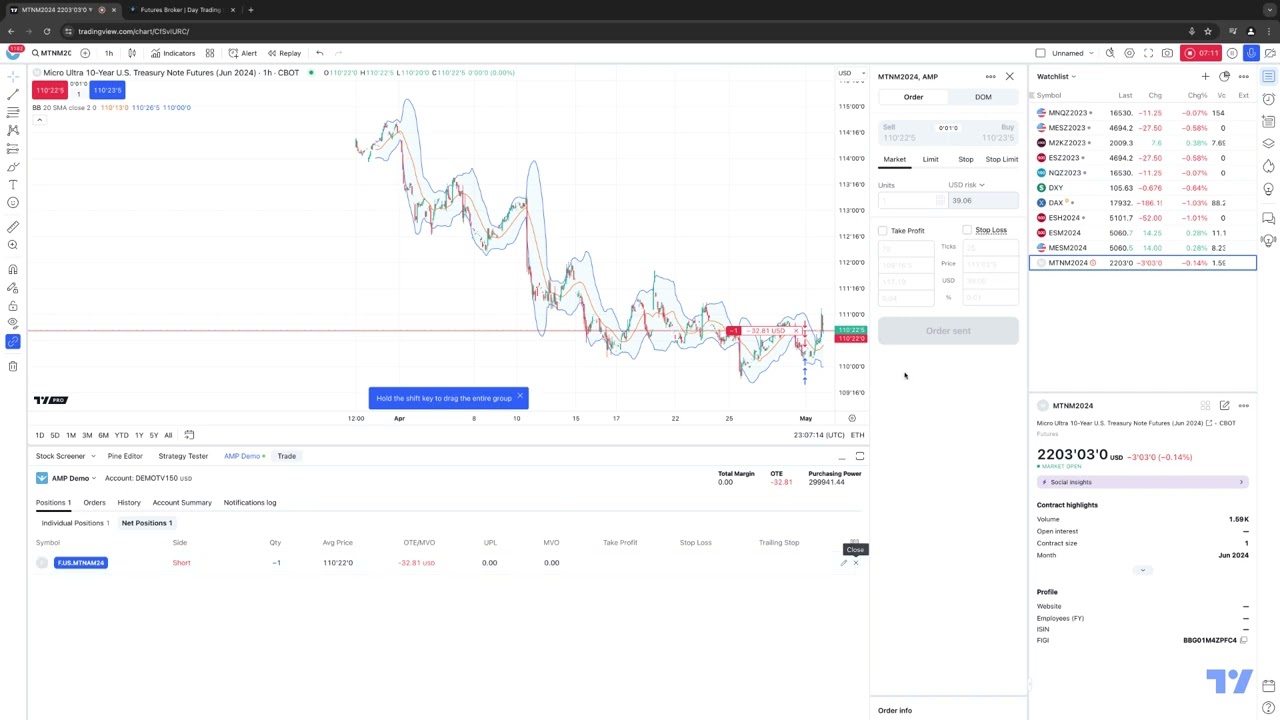Add symbol to watchlist plus icon
The image size is (1280, 720).
(1205, 76)
